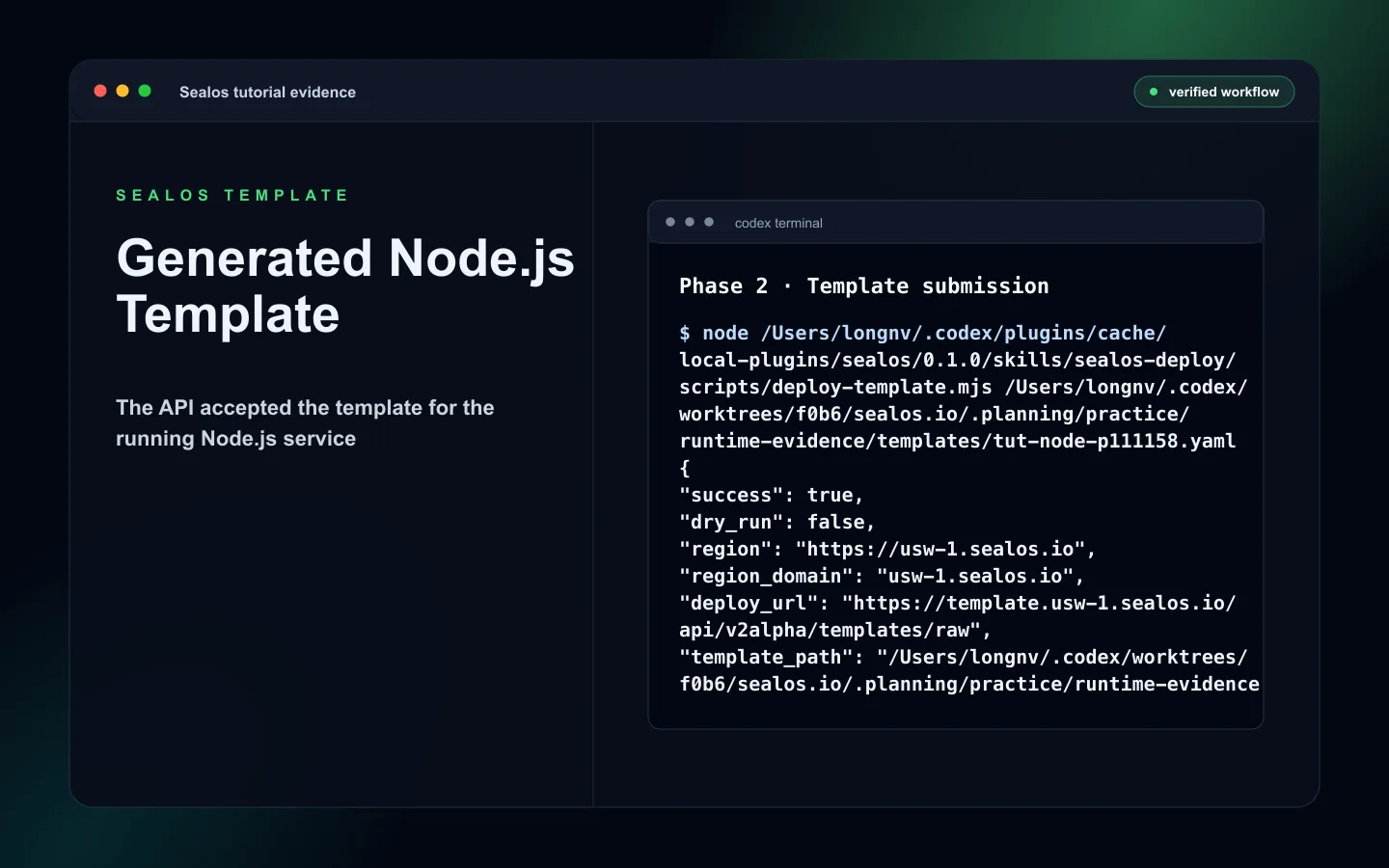The height and width of the screenshot is (868, 1389).
Task: Click the '"region": "https://usw-1.sealos.io"' line
Action: (x=887, y=549)
